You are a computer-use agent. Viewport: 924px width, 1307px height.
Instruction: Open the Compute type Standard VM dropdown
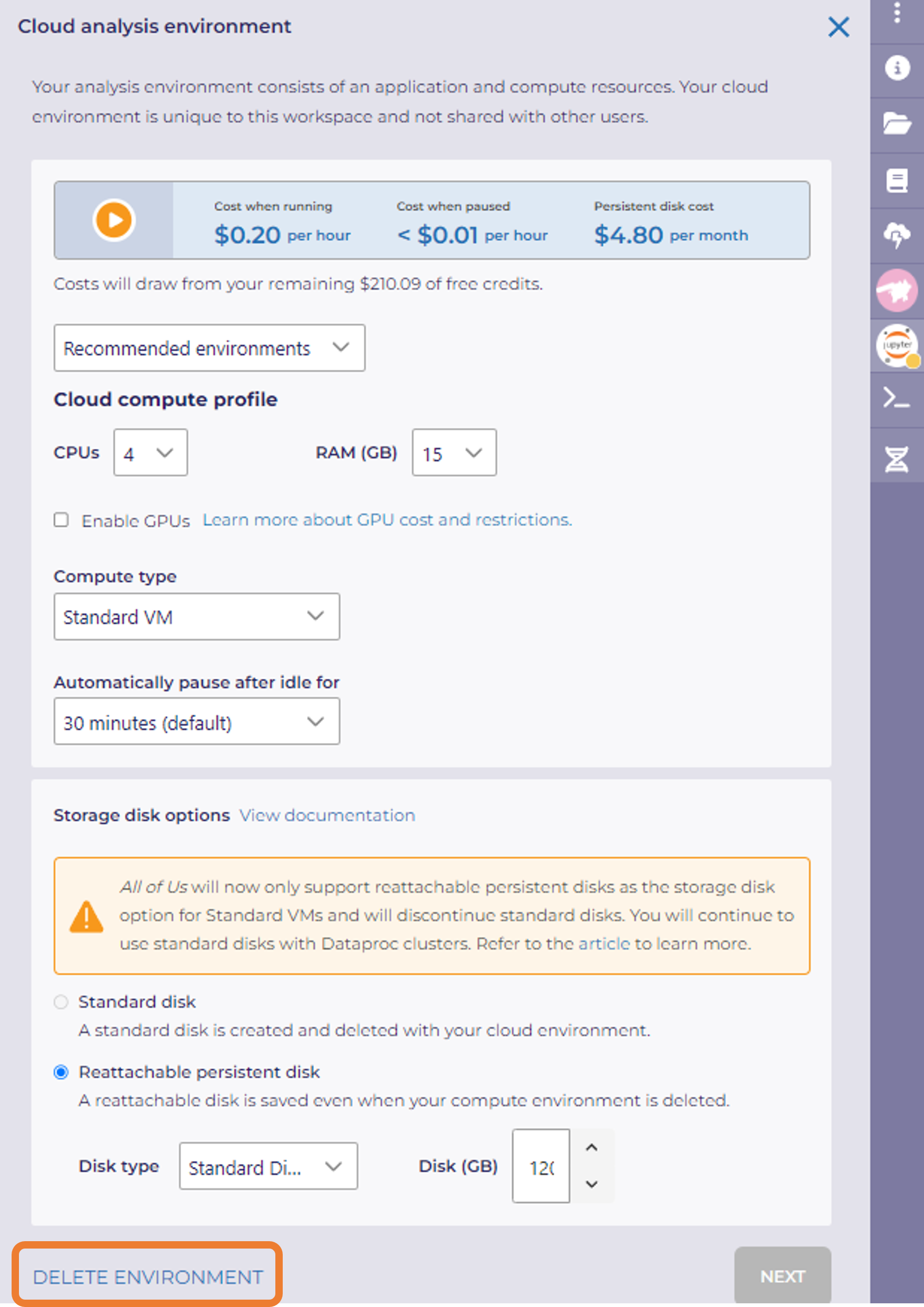[196, 617]
